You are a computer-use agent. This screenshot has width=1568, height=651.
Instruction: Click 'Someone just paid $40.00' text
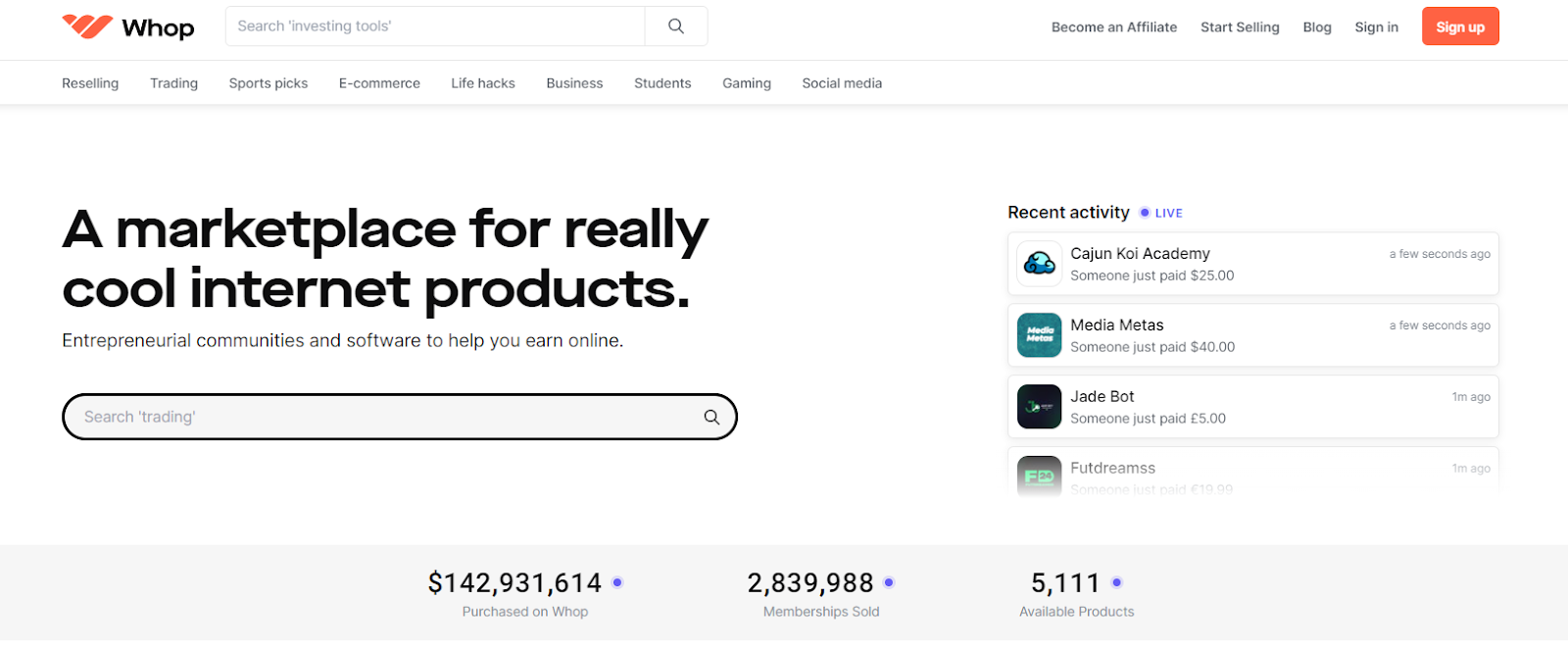1152,347
